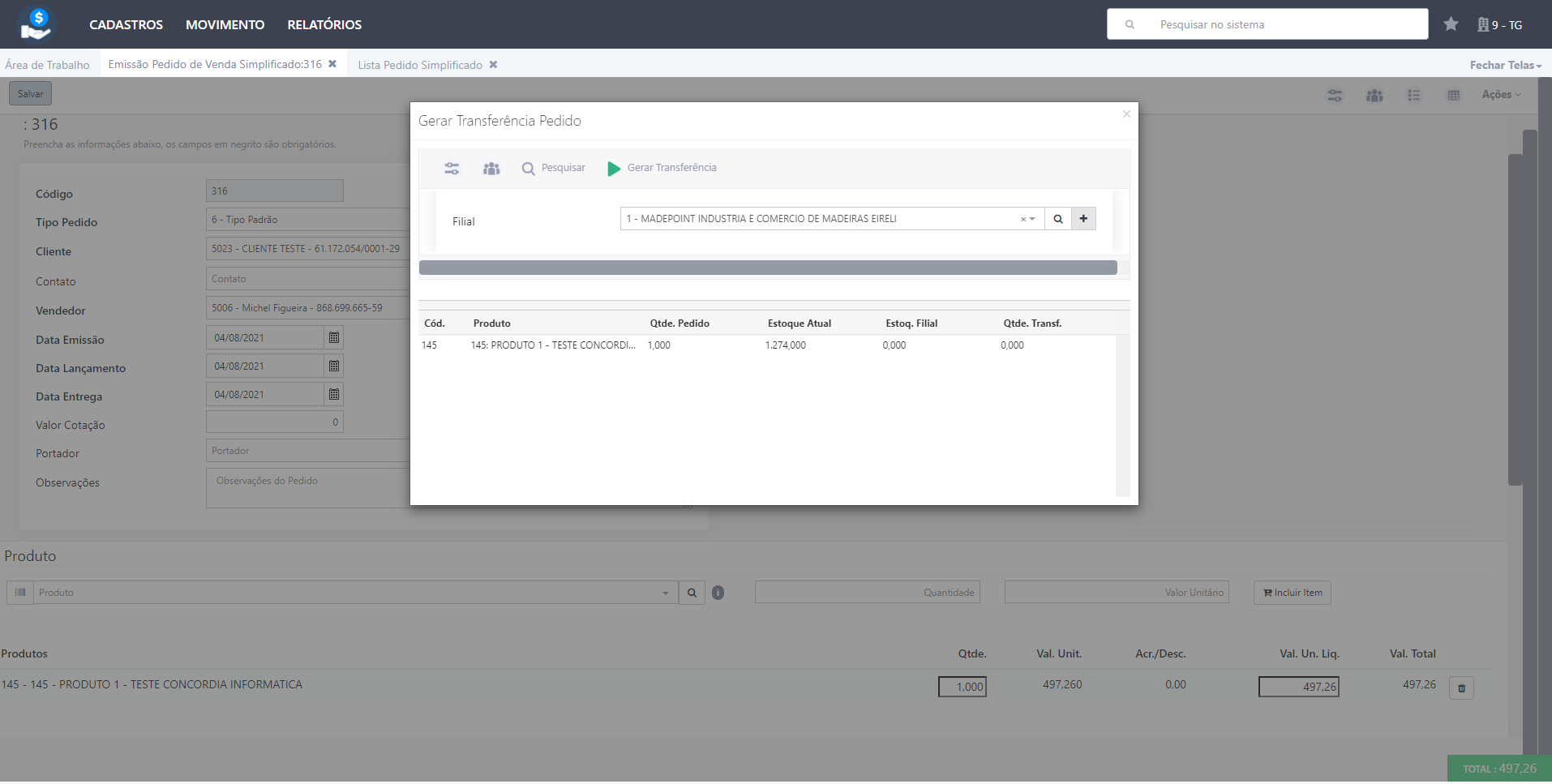Click the Filial plus add icon
Screen dimensions: 1552x784
coord(1083,219)
